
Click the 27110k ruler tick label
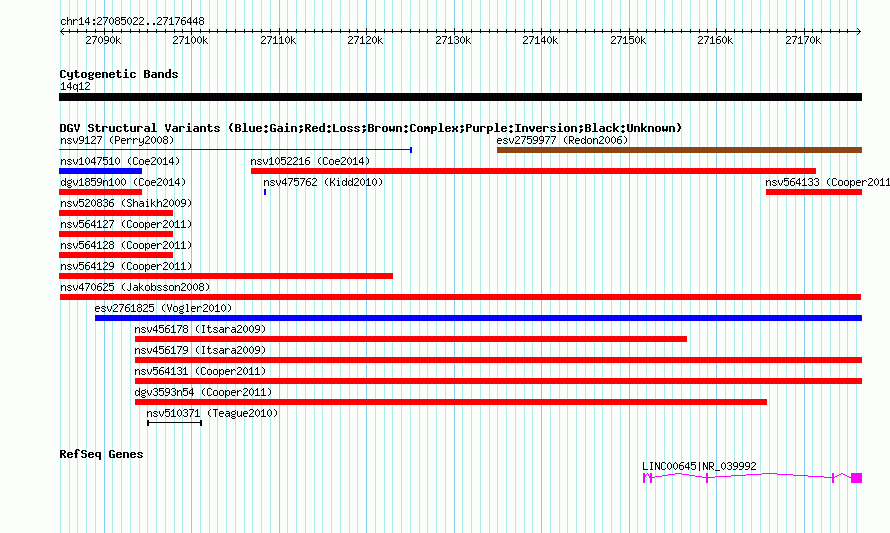tap(278, 40)
